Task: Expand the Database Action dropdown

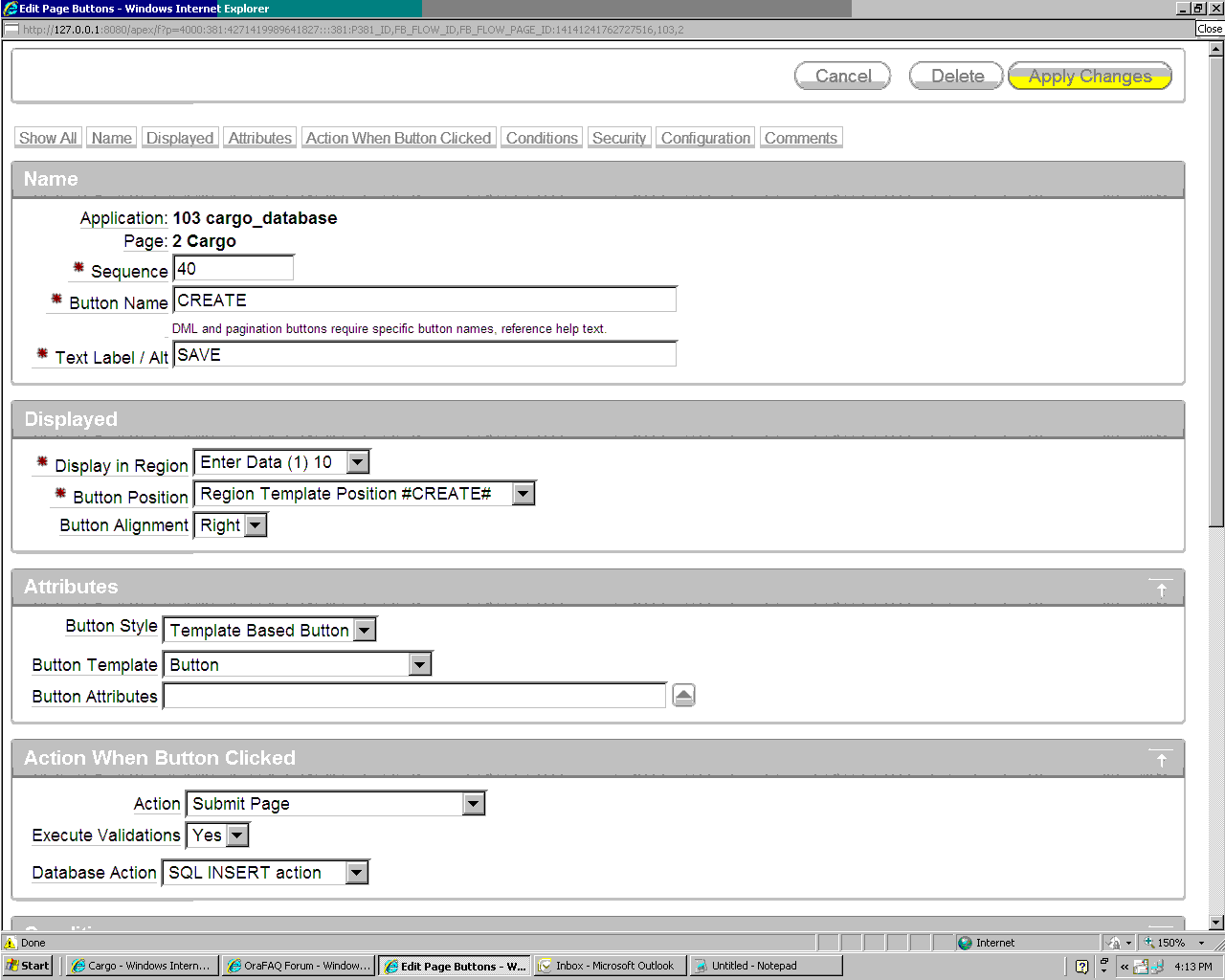Action: coord(356,873)
